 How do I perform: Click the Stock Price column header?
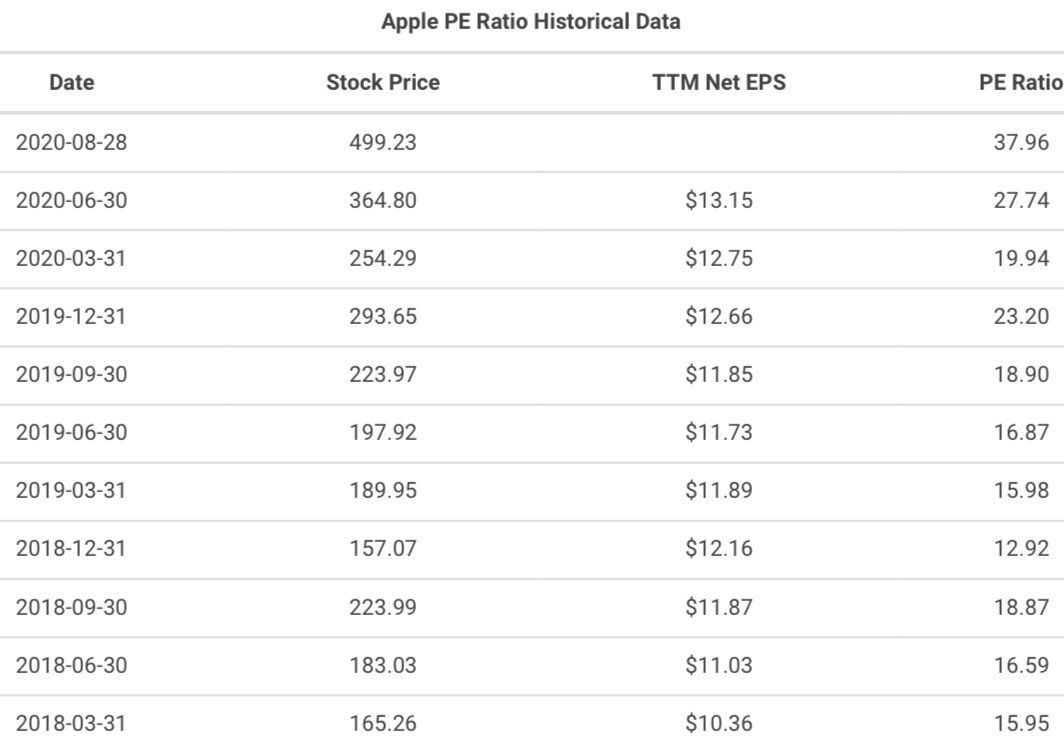[x=383, y=82]
